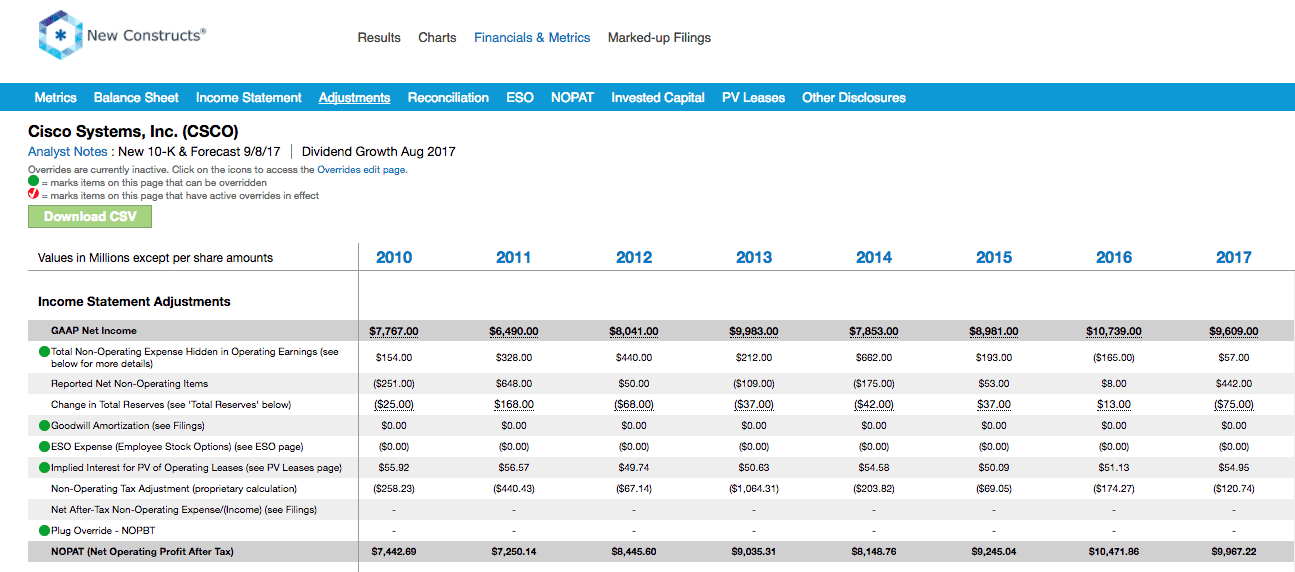Click 2010 NOPAT value $7,442.69

click(394, 552)
